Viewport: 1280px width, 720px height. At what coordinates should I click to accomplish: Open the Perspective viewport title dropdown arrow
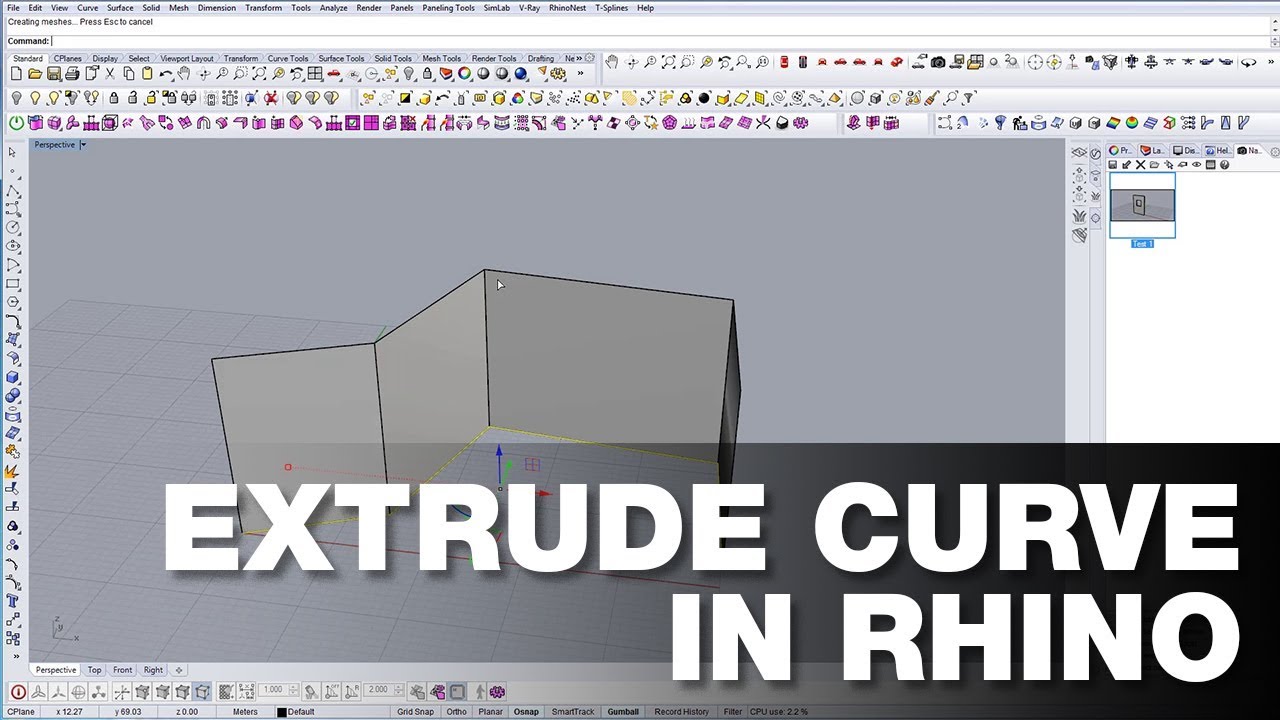click(x=83, y=145)
